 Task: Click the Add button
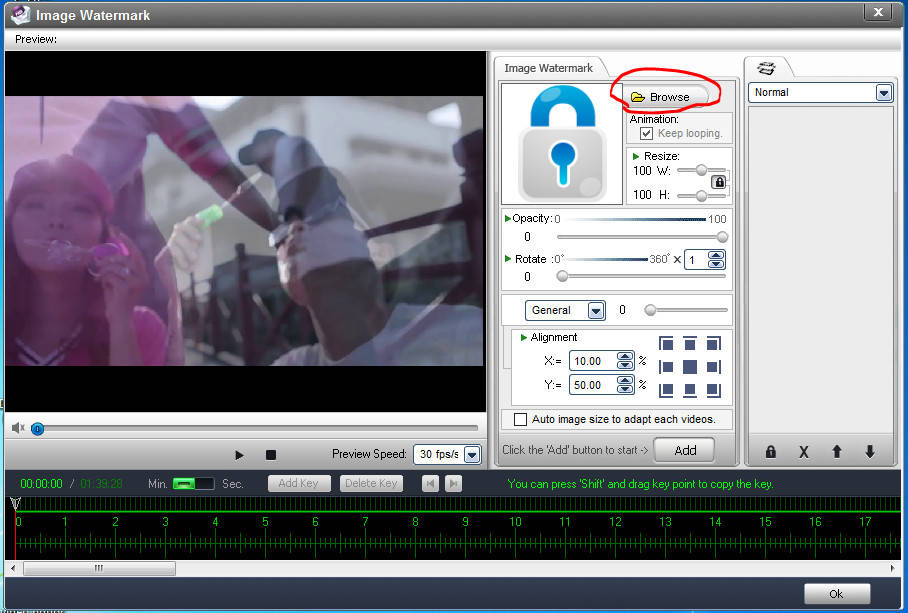[x=684, y=450]
